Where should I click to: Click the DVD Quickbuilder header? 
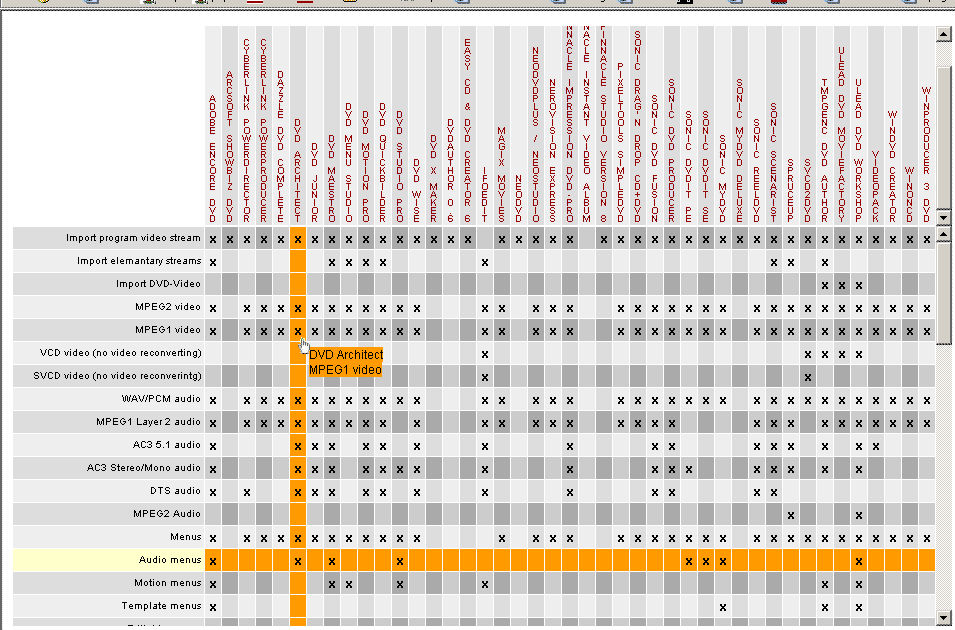click(x=383, y=163)
